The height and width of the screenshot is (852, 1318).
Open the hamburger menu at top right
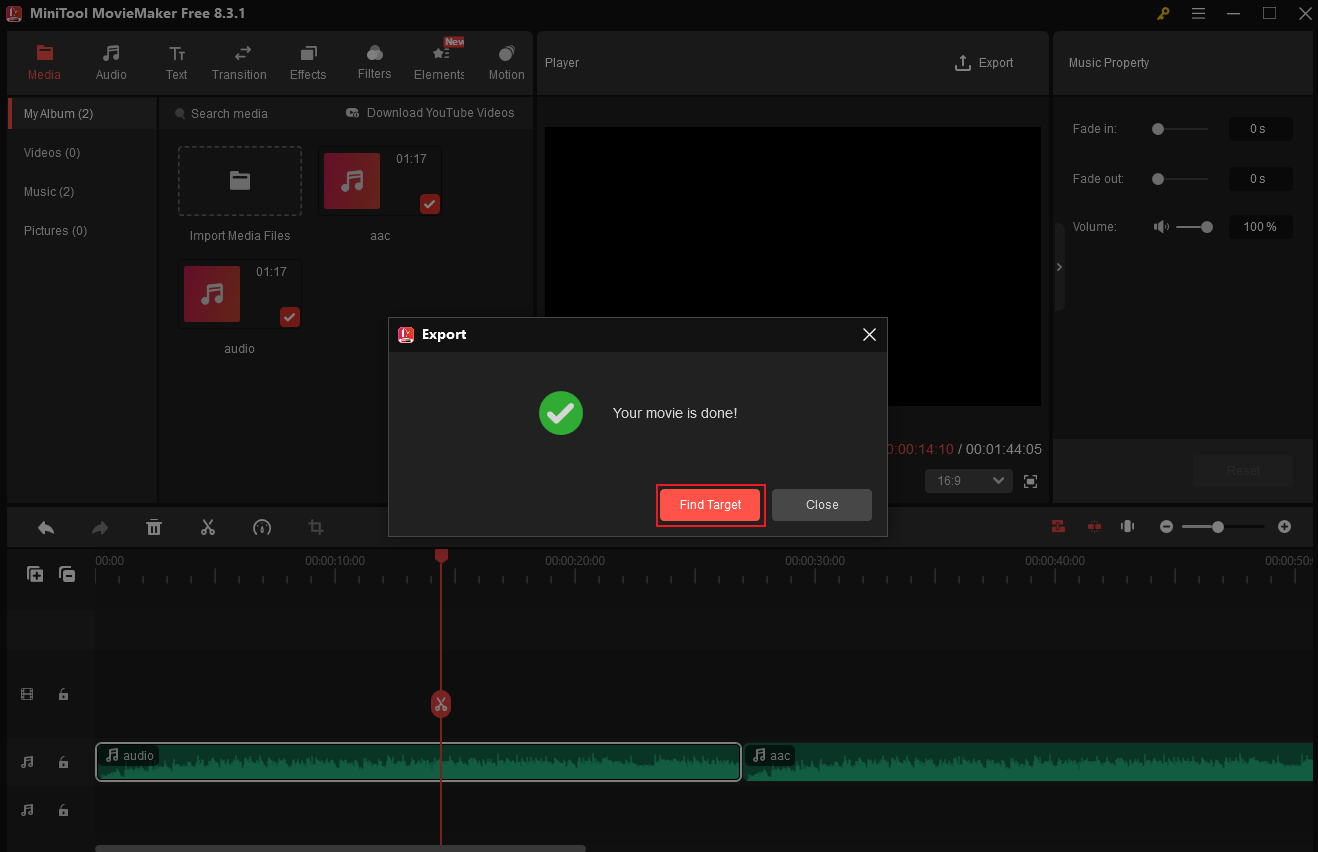click(x=1198, y=14)
